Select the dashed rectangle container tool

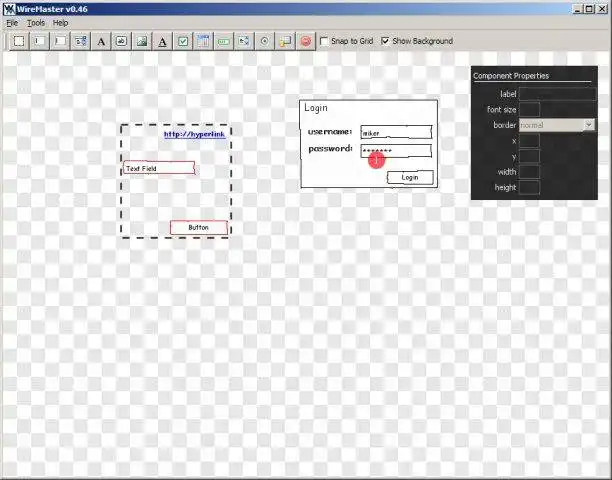[x=19, y=41]
